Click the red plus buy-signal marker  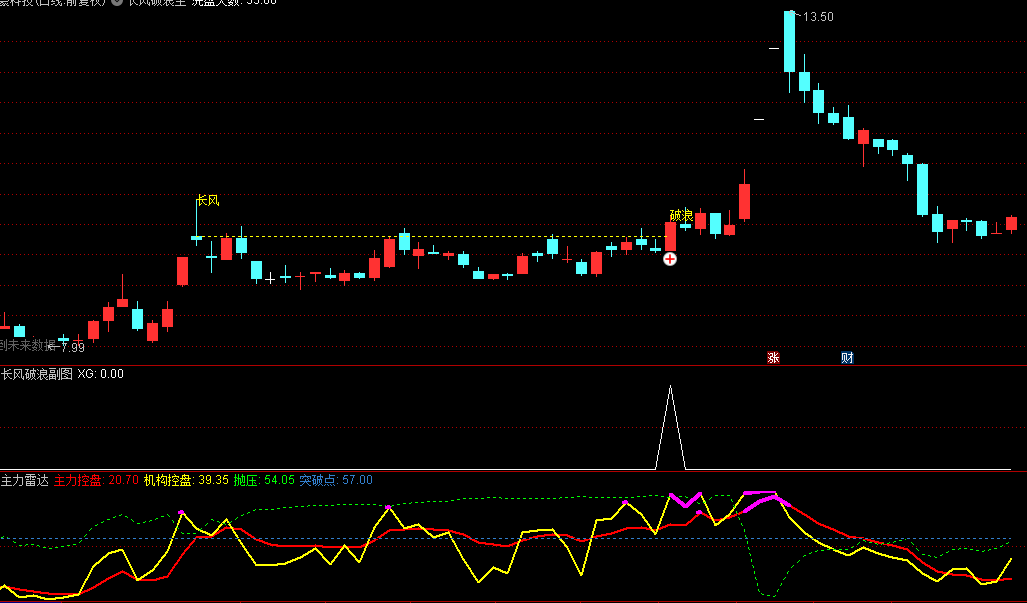tap(669, 259)
